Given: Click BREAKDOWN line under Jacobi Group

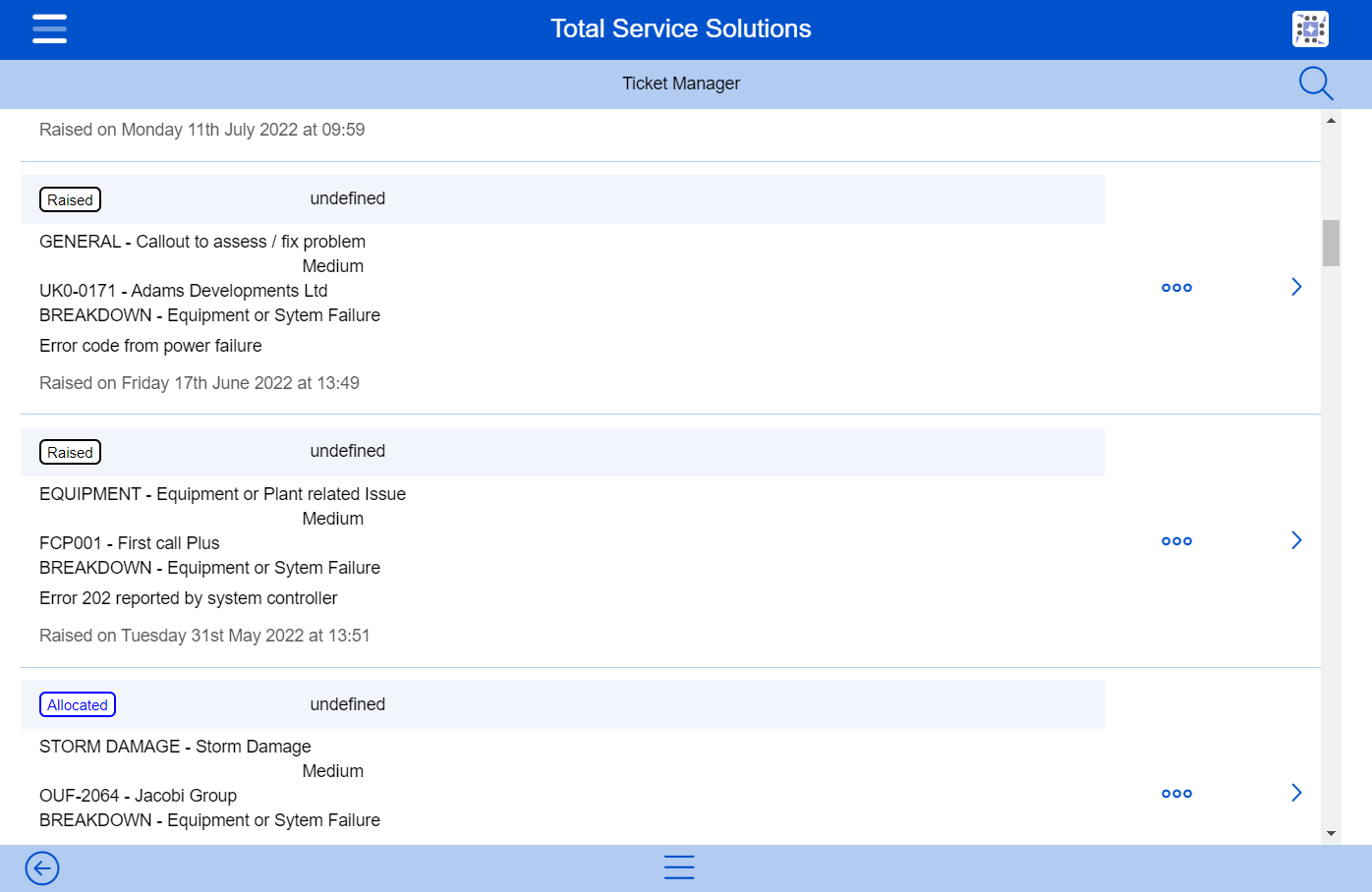Looking at the screenshot, I should (209, 820).
